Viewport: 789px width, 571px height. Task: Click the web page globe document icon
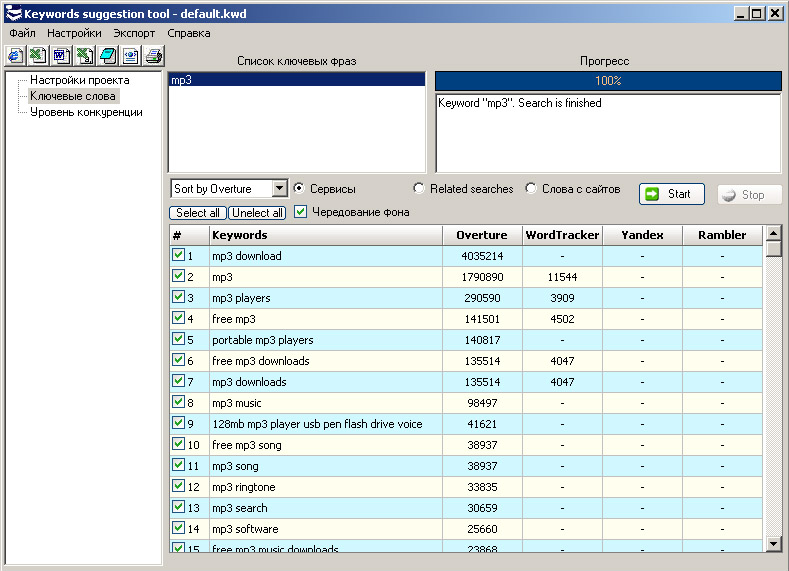(130, 55)
